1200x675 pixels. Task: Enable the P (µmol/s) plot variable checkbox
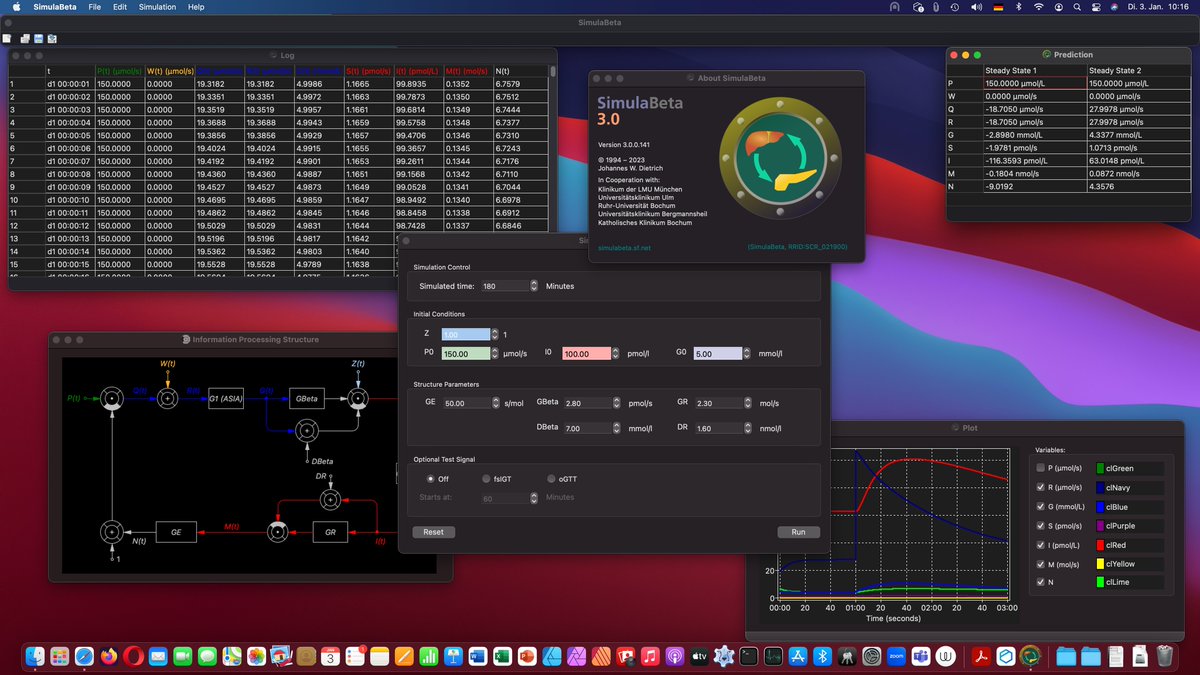pyautogui.click(x=1043, y=468)
